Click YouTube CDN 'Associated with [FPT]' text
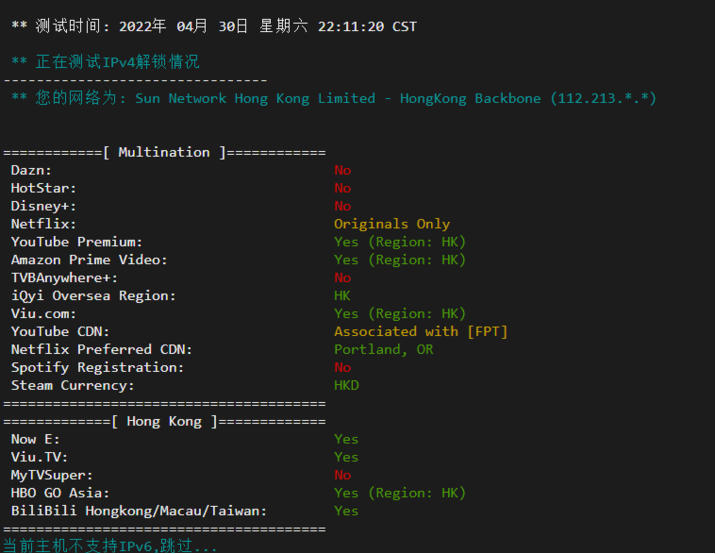Viewport: 716px width, 554px height. (421, 331)
